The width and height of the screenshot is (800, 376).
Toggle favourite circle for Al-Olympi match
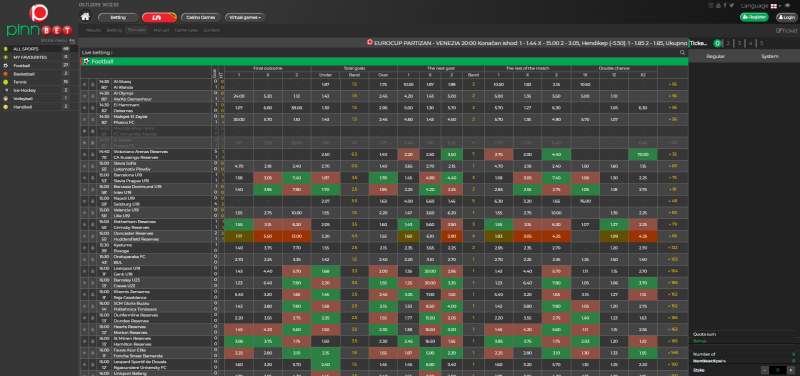[85, 96]
